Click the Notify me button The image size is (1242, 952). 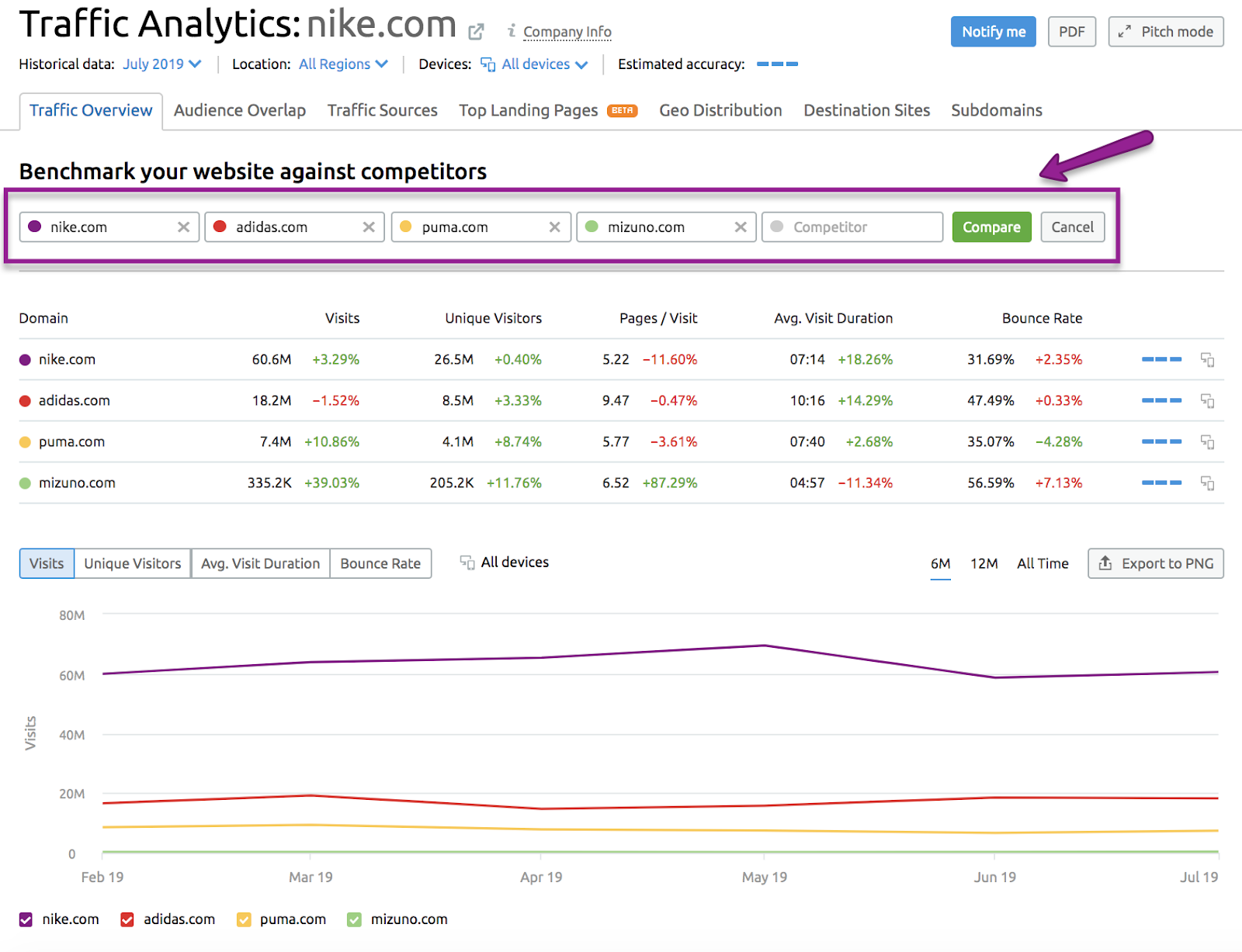[994, 32]
